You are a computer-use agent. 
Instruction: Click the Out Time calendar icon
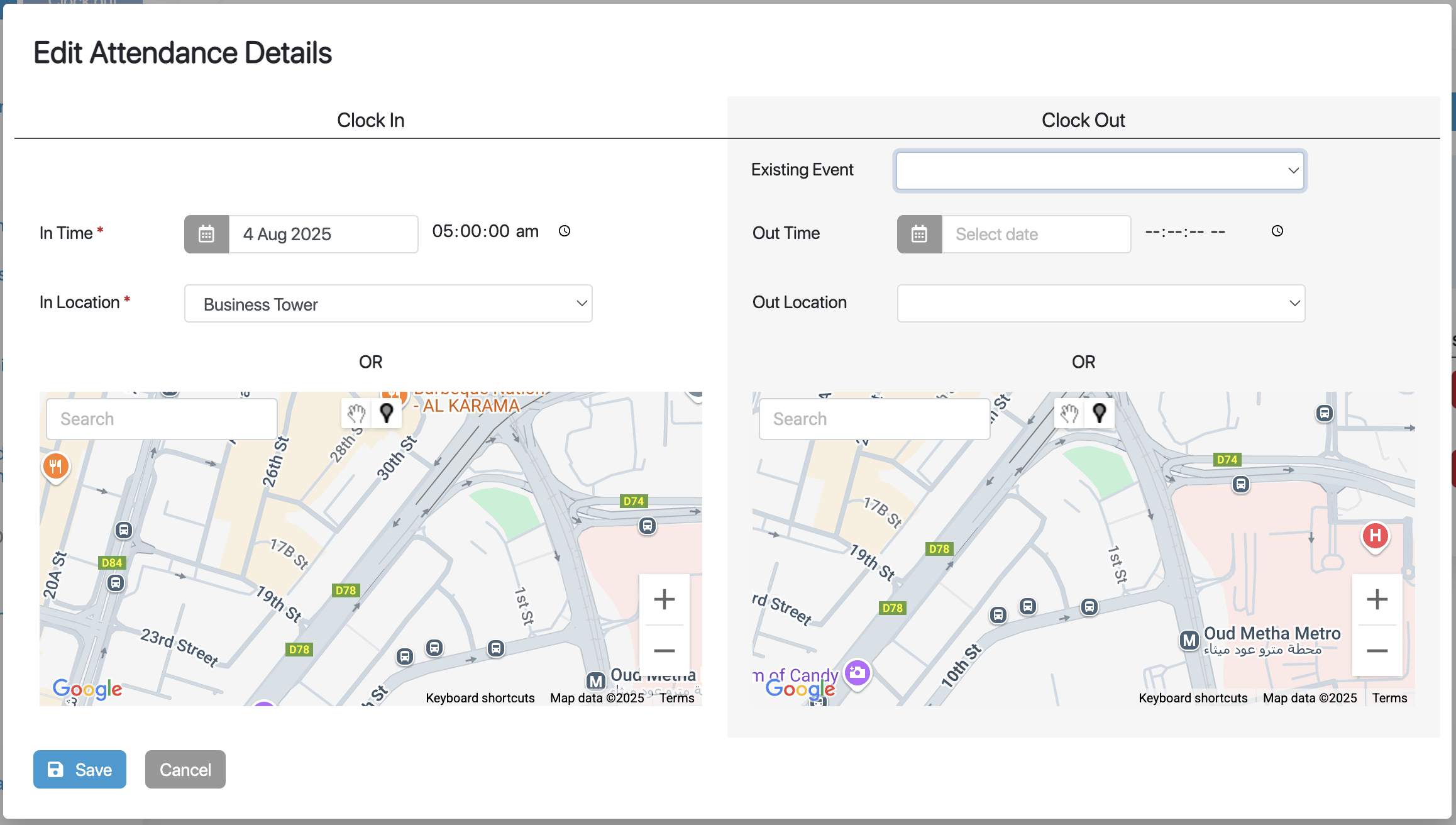click(919, 234)
